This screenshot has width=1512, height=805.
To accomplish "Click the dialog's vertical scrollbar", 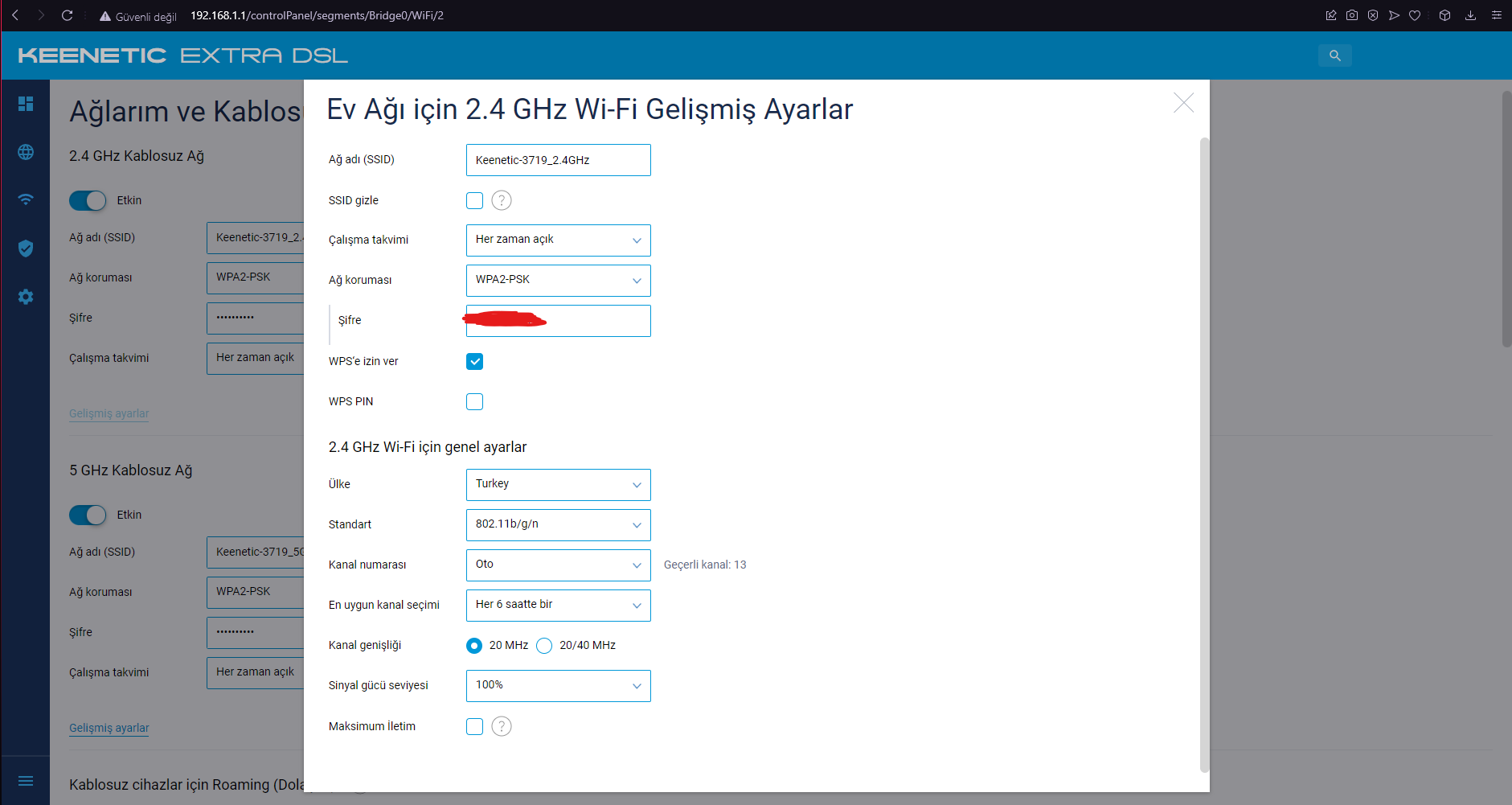I will point(1204,454).
